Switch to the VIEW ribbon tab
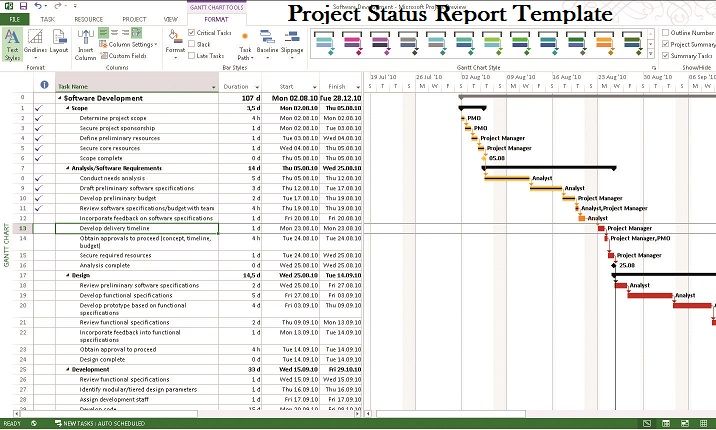This screenshot has width=716, height=430. [171, 19]
